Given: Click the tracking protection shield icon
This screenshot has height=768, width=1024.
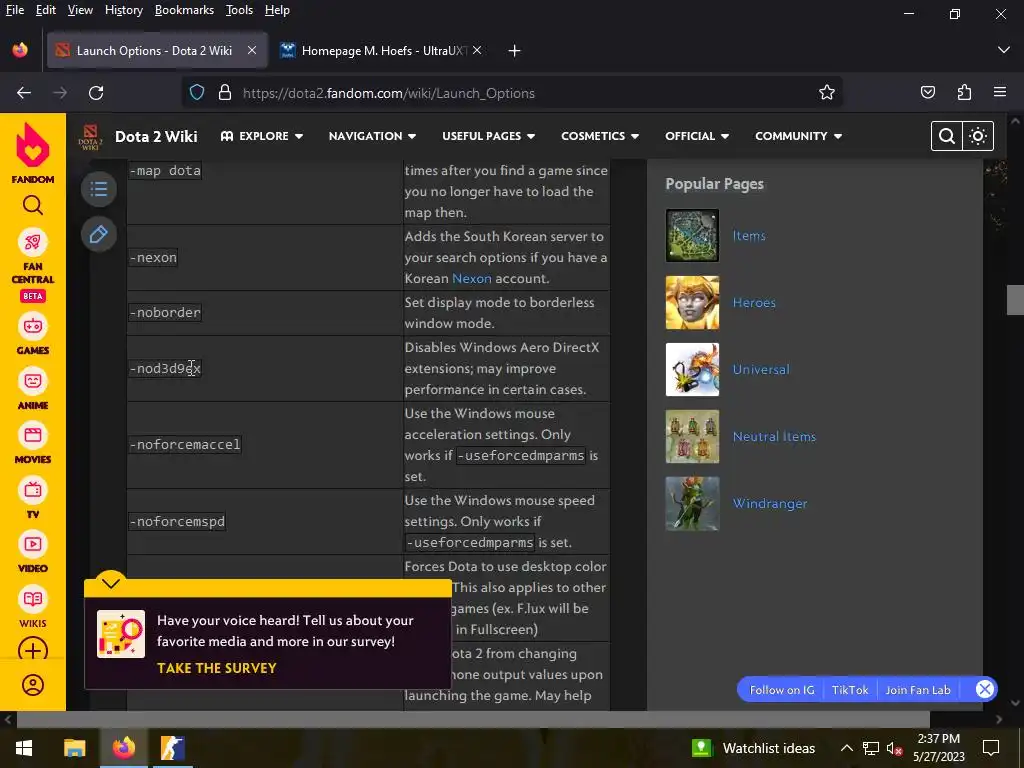Looking at the screenshot, I should (197, 93).
